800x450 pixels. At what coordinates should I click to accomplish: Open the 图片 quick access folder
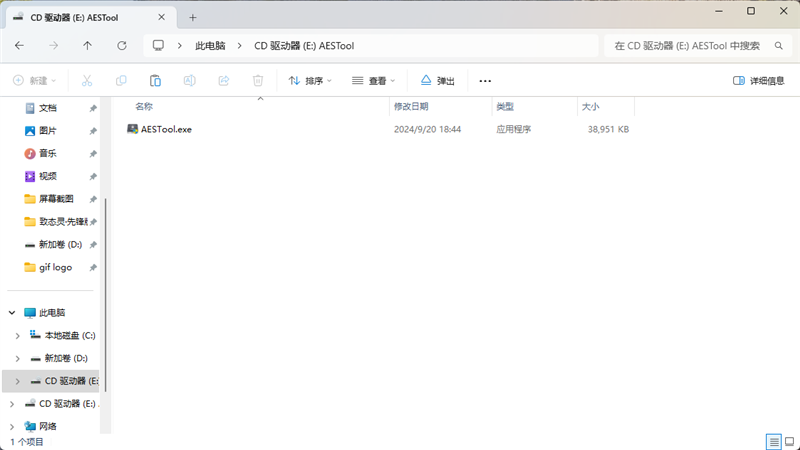pos(47,131)
